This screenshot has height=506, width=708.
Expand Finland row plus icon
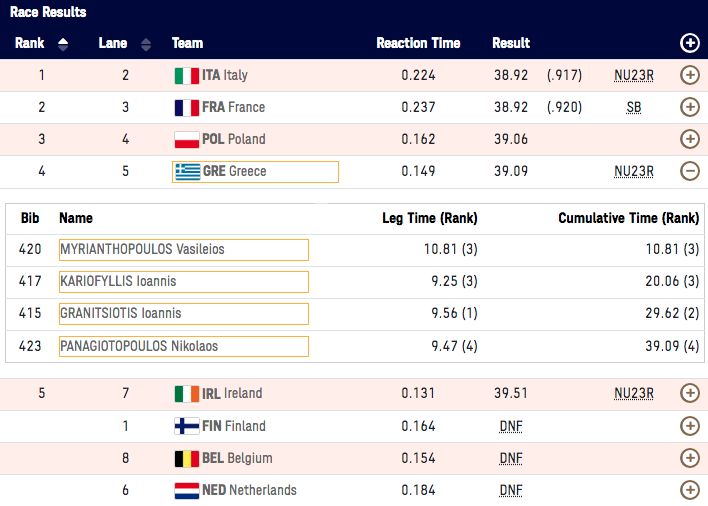click(x=689, y=426)
